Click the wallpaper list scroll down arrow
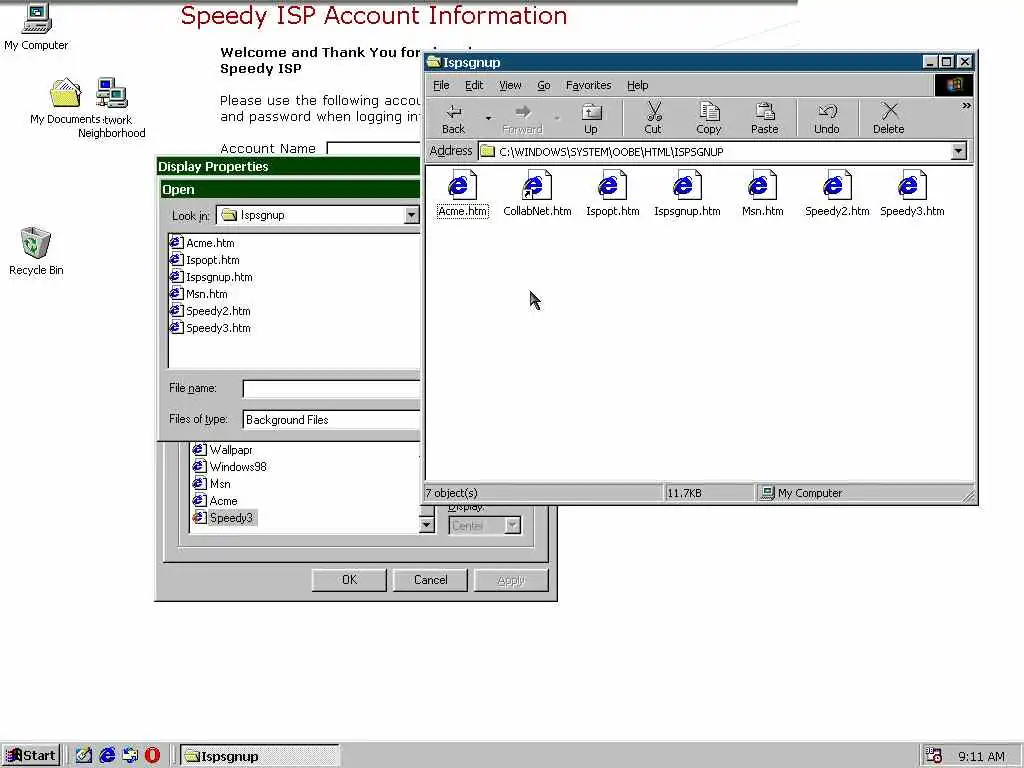Viewport: 1024px width, 768px height. click(x=426, y=525)
